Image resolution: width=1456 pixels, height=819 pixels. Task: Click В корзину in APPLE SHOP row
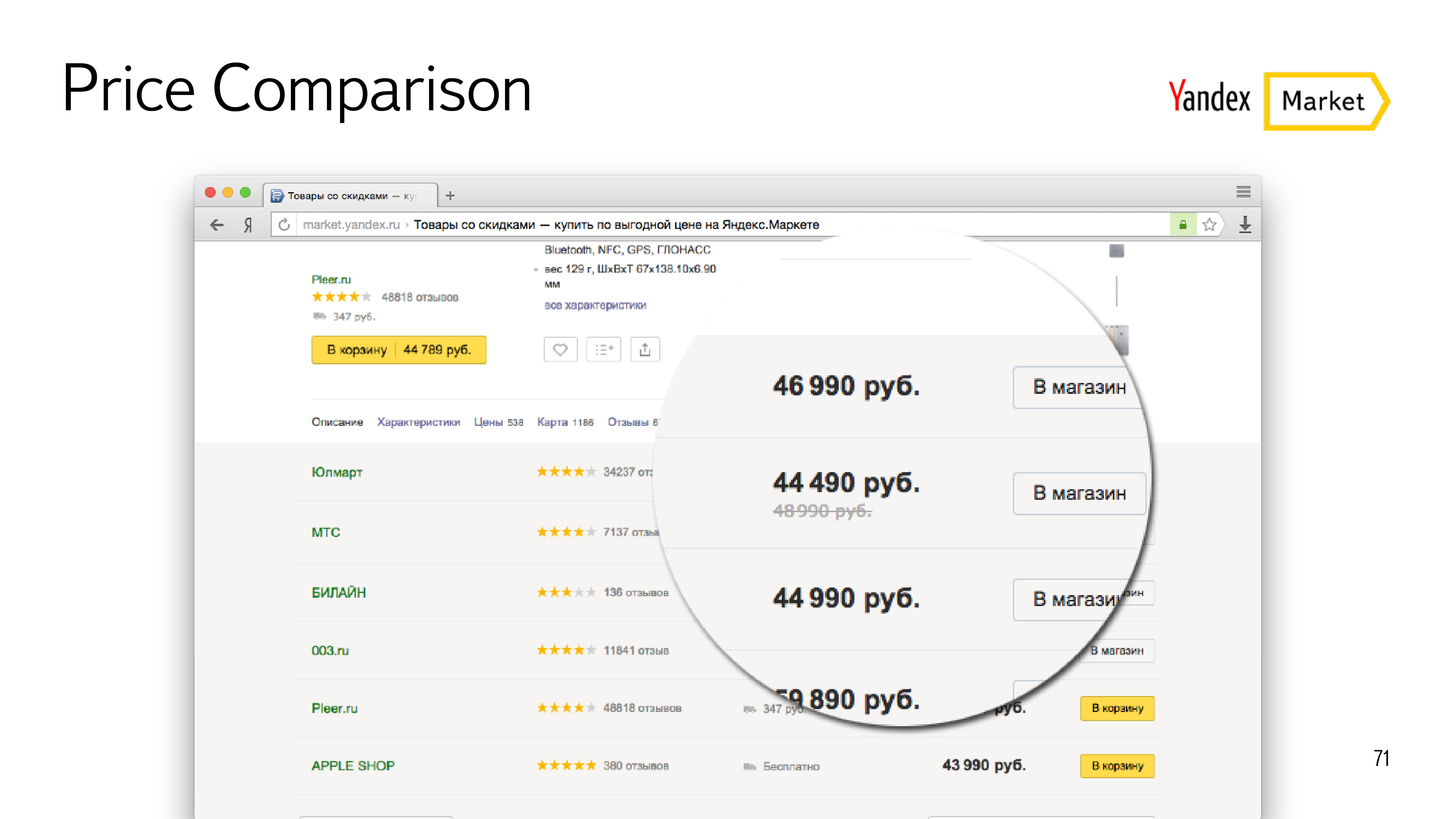(x=1117, y=766)
